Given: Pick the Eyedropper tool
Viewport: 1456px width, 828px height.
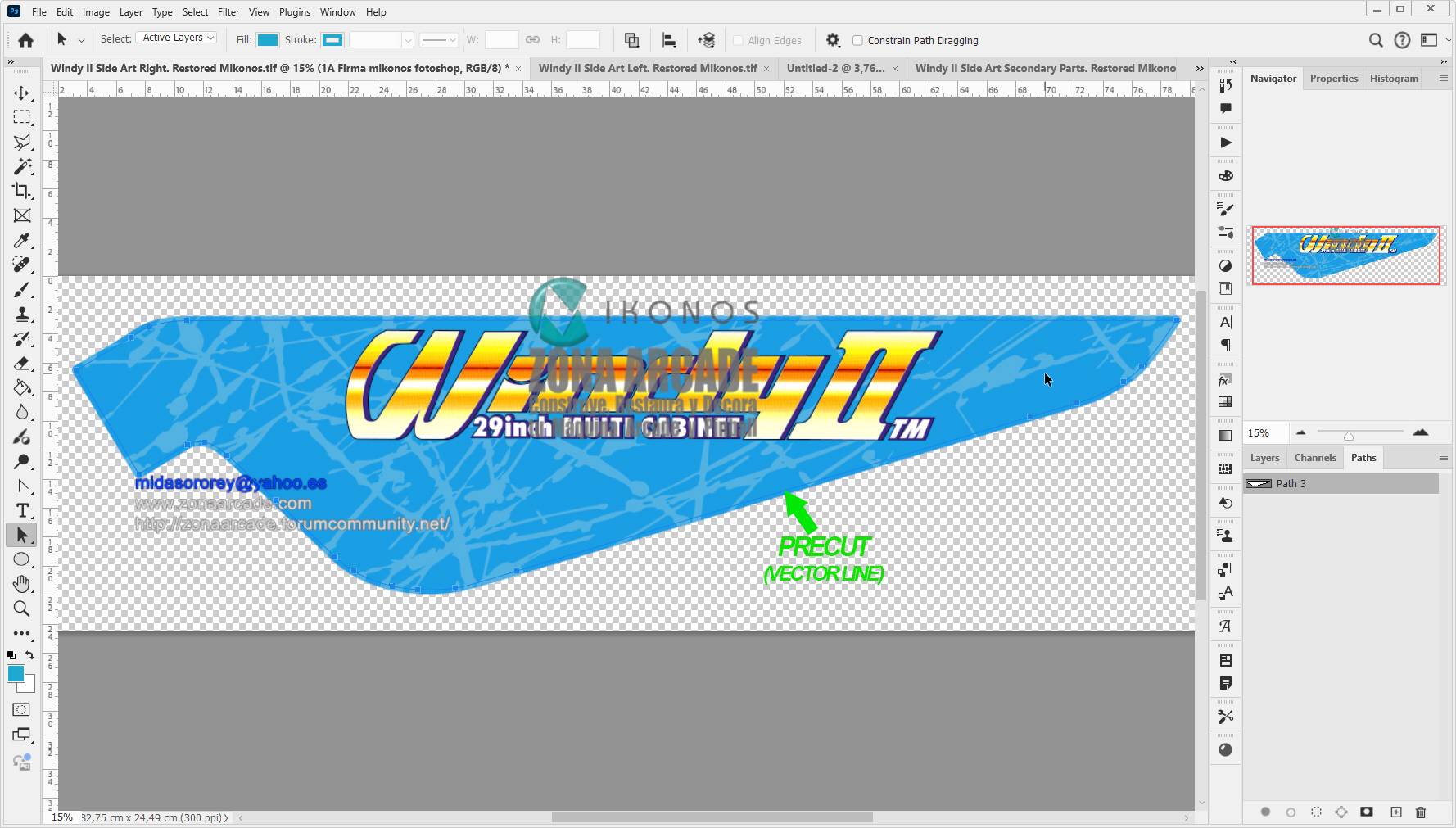Looking at the screenshot, I should (22, 240).
